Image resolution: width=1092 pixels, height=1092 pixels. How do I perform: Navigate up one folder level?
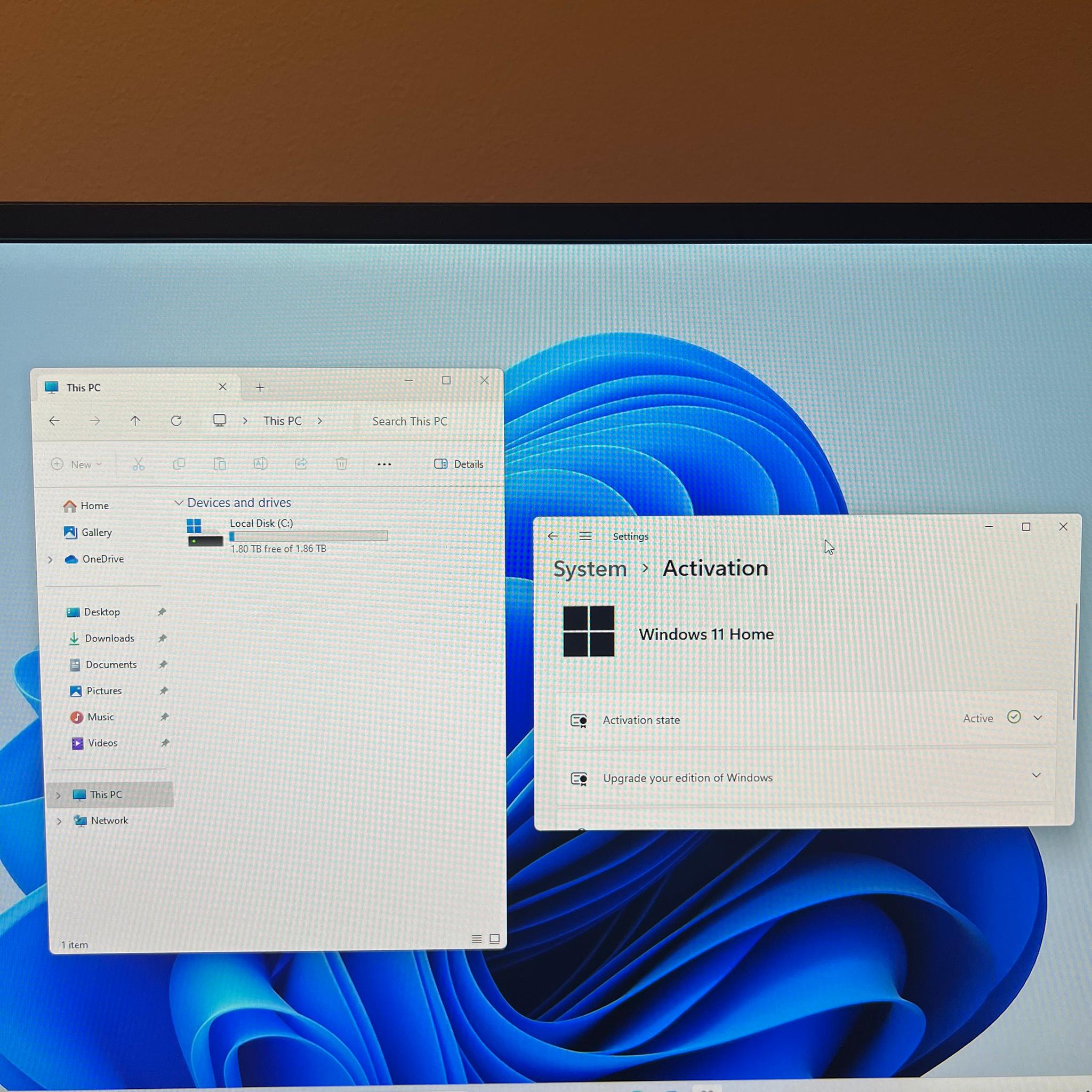pyautogui.click(x=135, y=421)
